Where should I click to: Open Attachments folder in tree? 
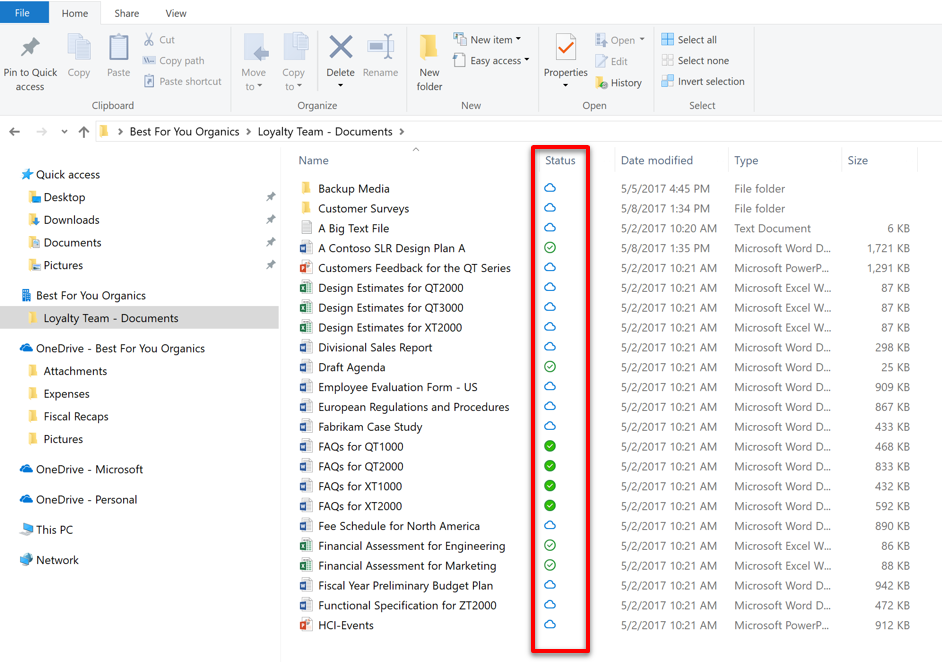tap(68, 371)
